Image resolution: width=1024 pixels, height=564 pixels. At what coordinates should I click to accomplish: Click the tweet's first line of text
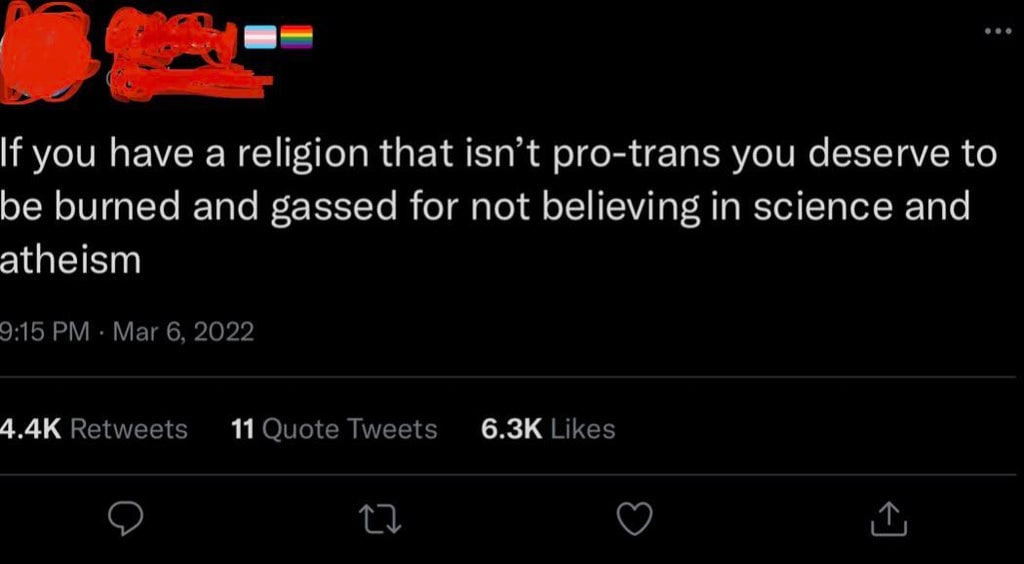(498, 156)
